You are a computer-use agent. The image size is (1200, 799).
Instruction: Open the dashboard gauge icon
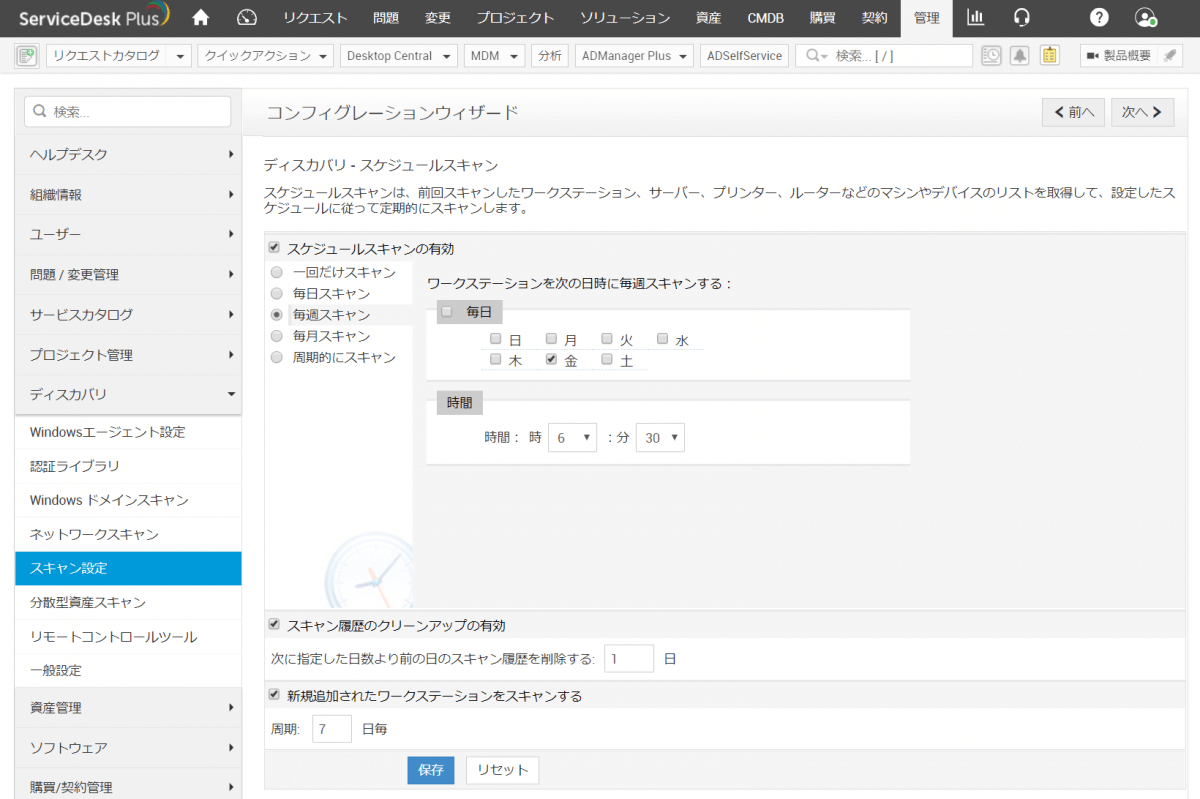(248, 17)
